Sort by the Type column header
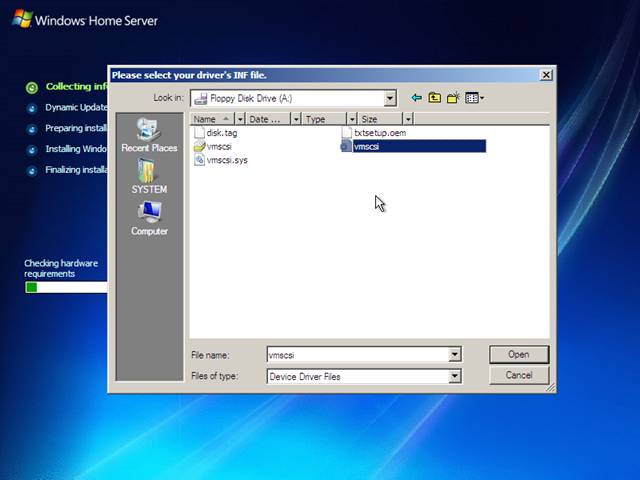The height and width of the screenshot is (480, 640). pos(324,119)
